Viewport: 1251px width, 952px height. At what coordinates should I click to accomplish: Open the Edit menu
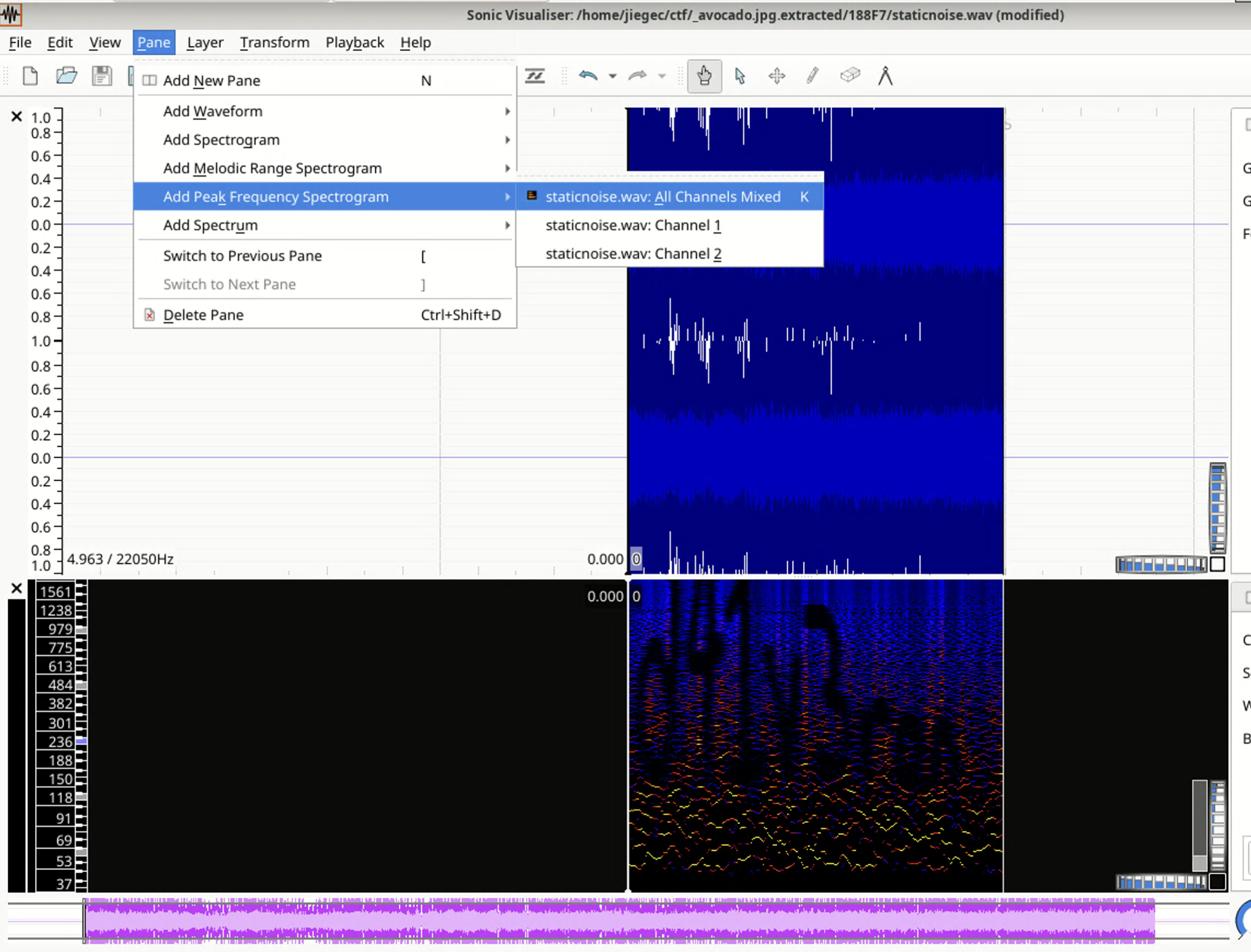(x=60, y=43)
